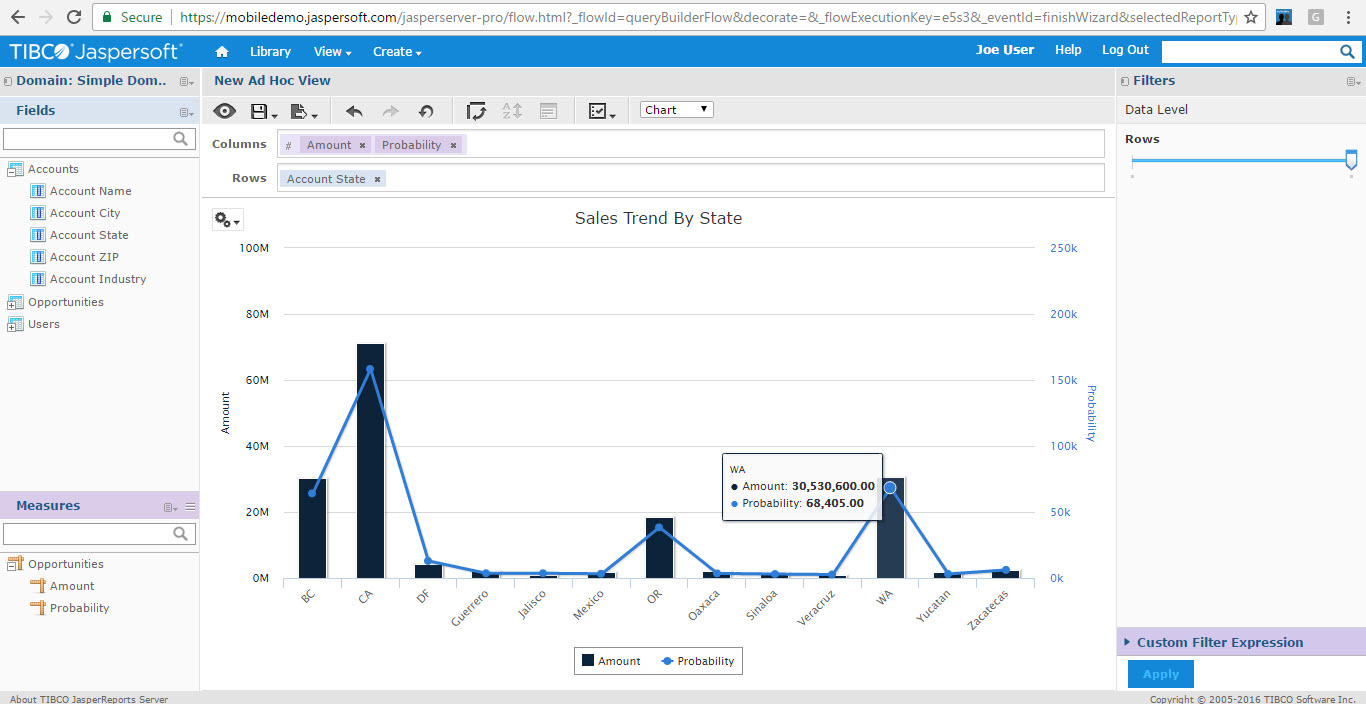Click the switch group pivot icon

click(x=477, y=111)
